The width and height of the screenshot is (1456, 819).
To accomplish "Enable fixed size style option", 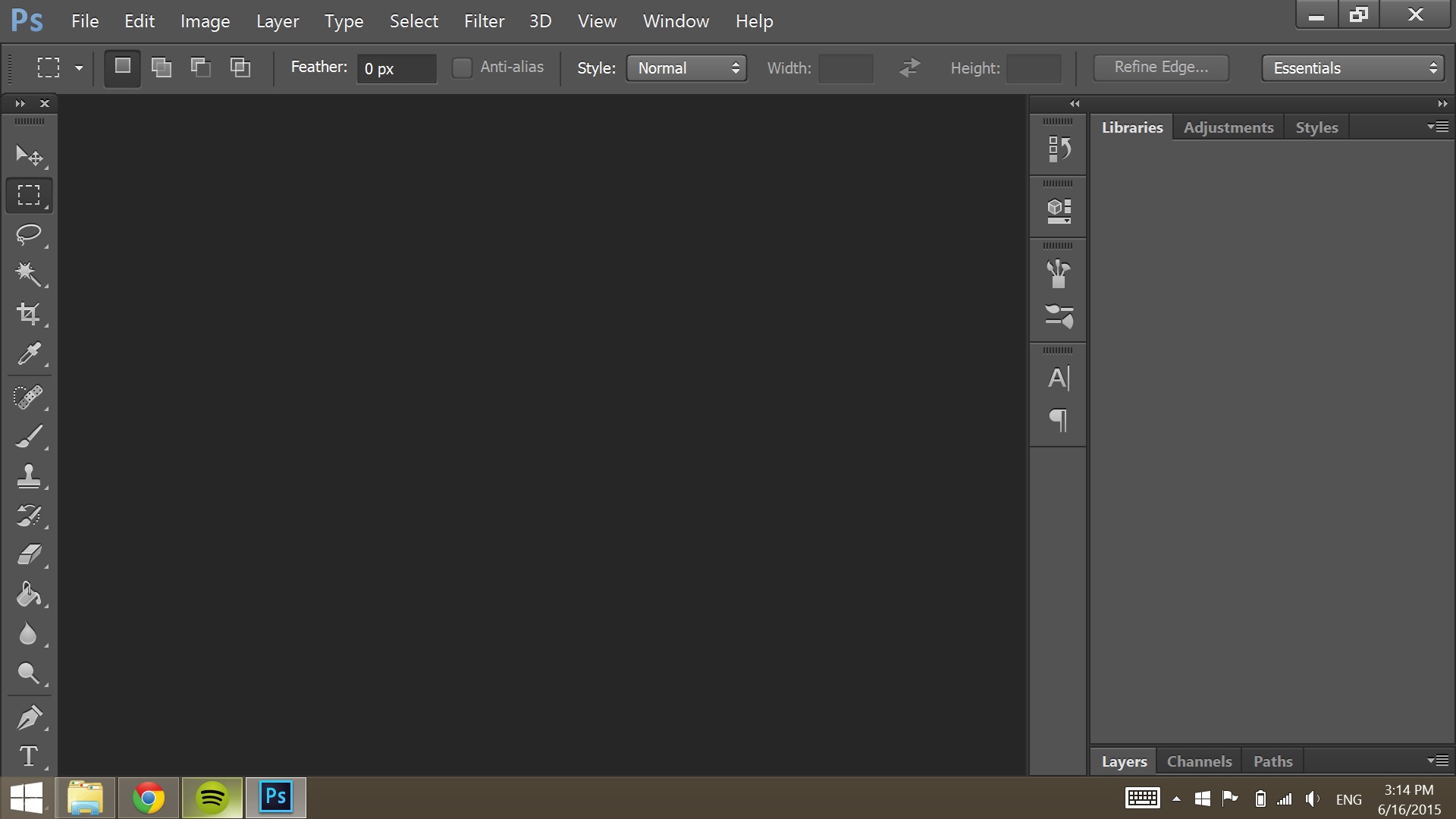I will click(685, 68).
